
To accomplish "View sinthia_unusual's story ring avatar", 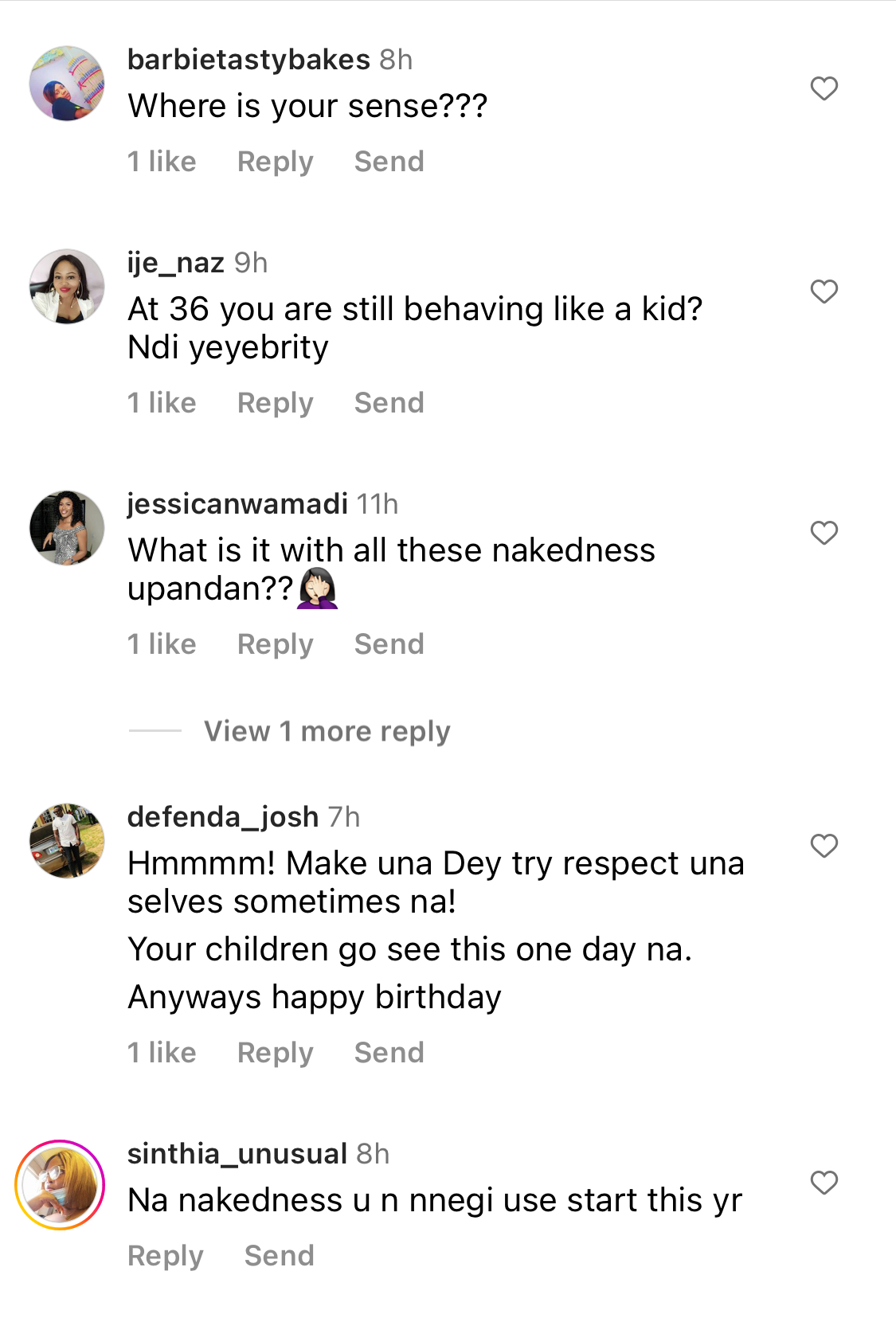I will pyautogui.click(x=60, y=1185).
